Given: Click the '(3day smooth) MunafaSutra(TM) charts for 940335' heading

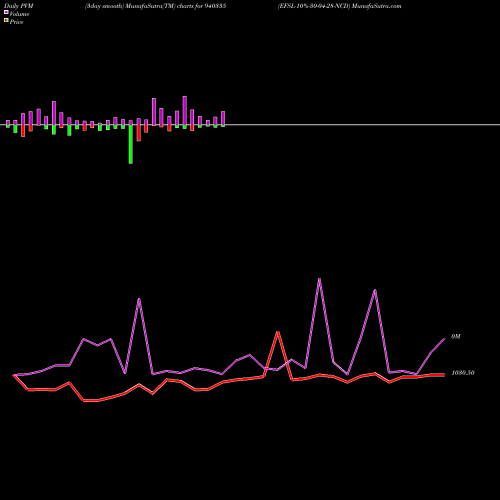Looking at the screenshot, I should click(x=155, y=6).
